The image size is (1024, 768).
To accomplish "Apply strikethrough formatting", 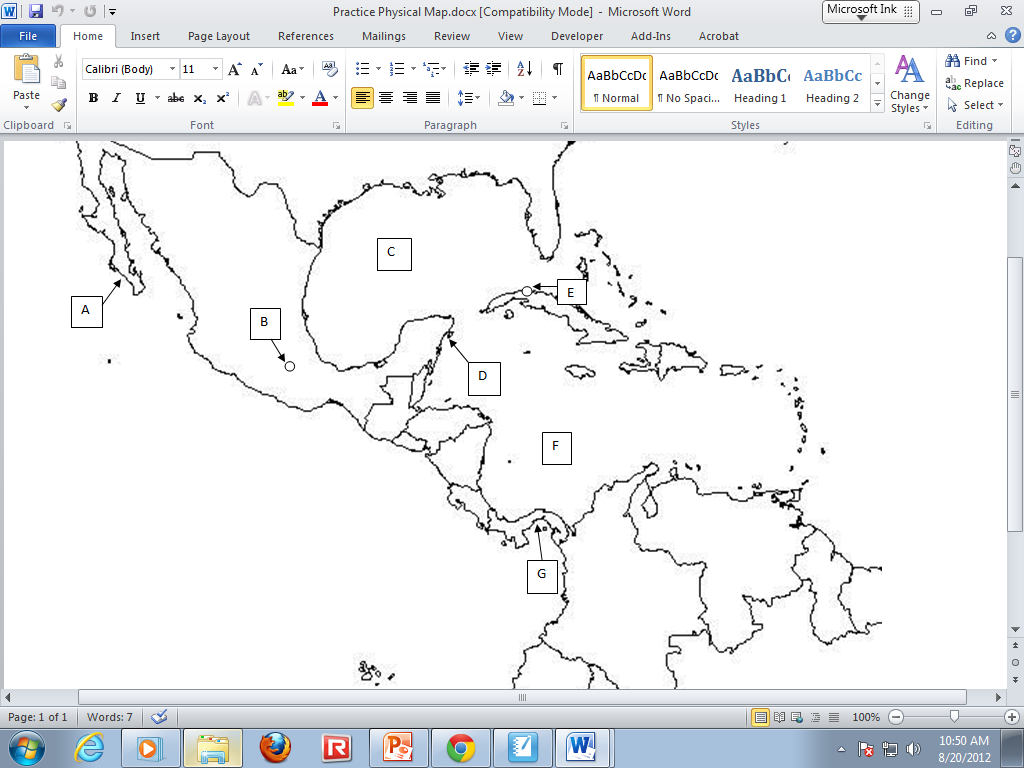I will tap(176, 98).
